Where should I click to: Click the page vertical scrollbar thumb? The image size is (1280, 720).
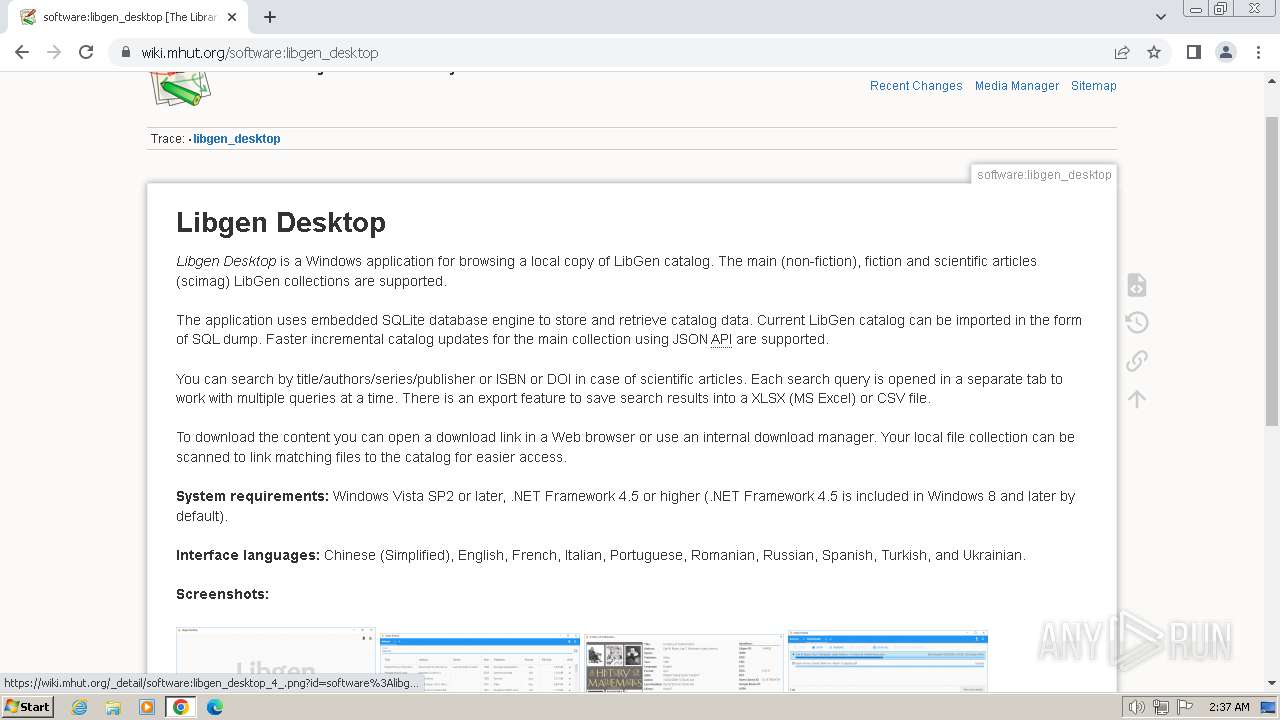(1271, 270)
